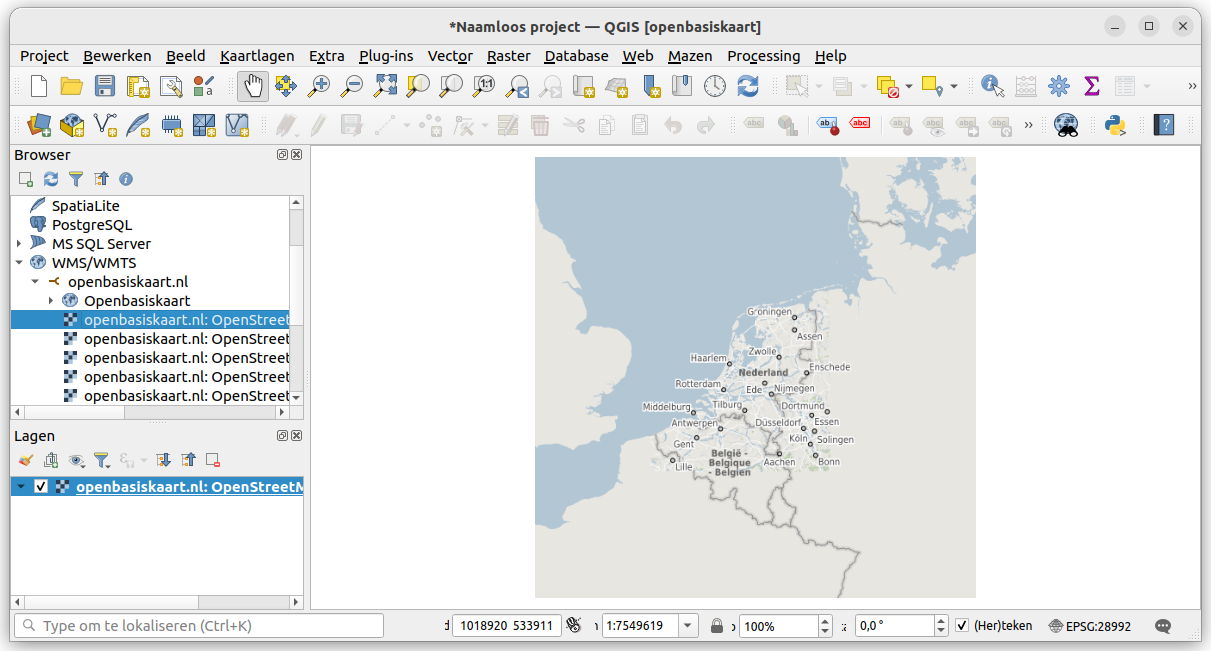Create a new project with the blank page icon
Viewport: 1211px width, 651px height.
tap(39, 86)
